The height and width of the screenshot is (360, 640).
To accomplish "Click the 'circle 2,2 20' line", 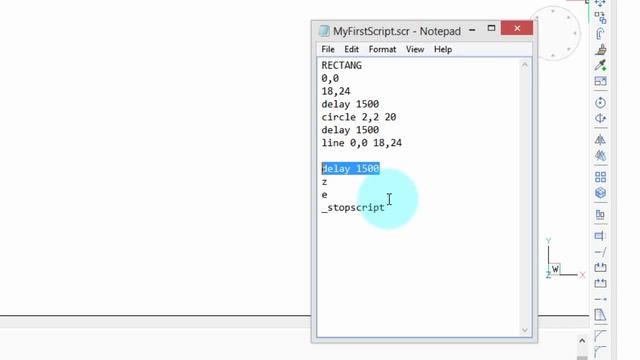I will pos(359,117).
